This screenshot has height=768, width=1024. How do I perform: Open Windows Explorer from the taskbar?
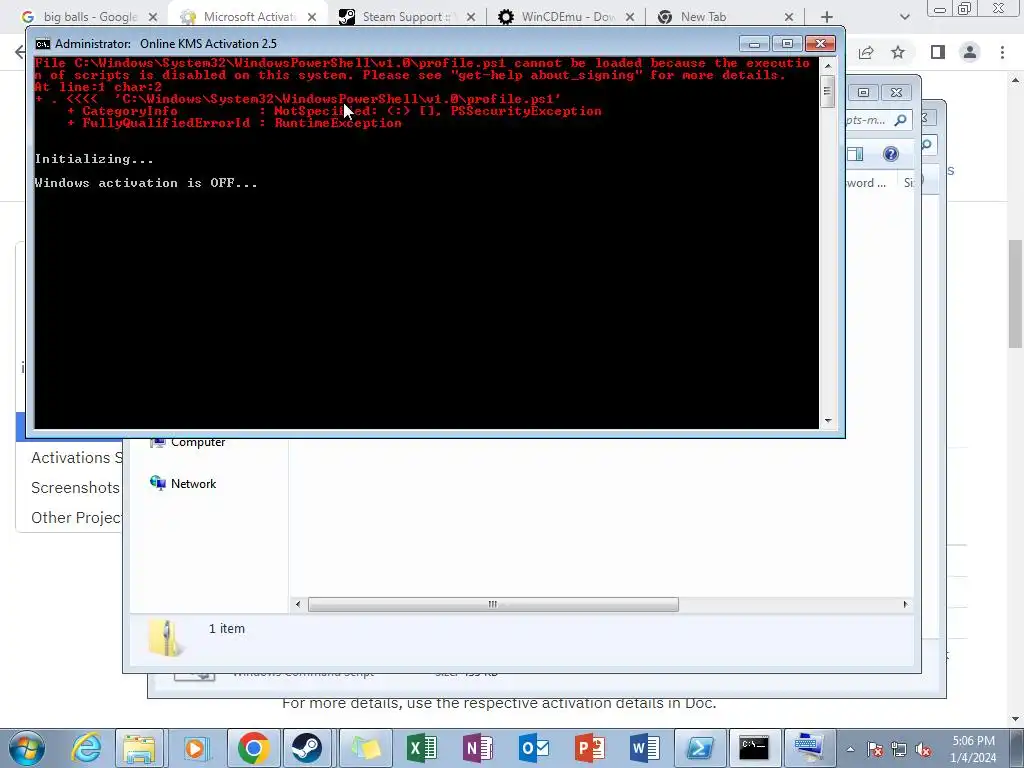point(140,748)
